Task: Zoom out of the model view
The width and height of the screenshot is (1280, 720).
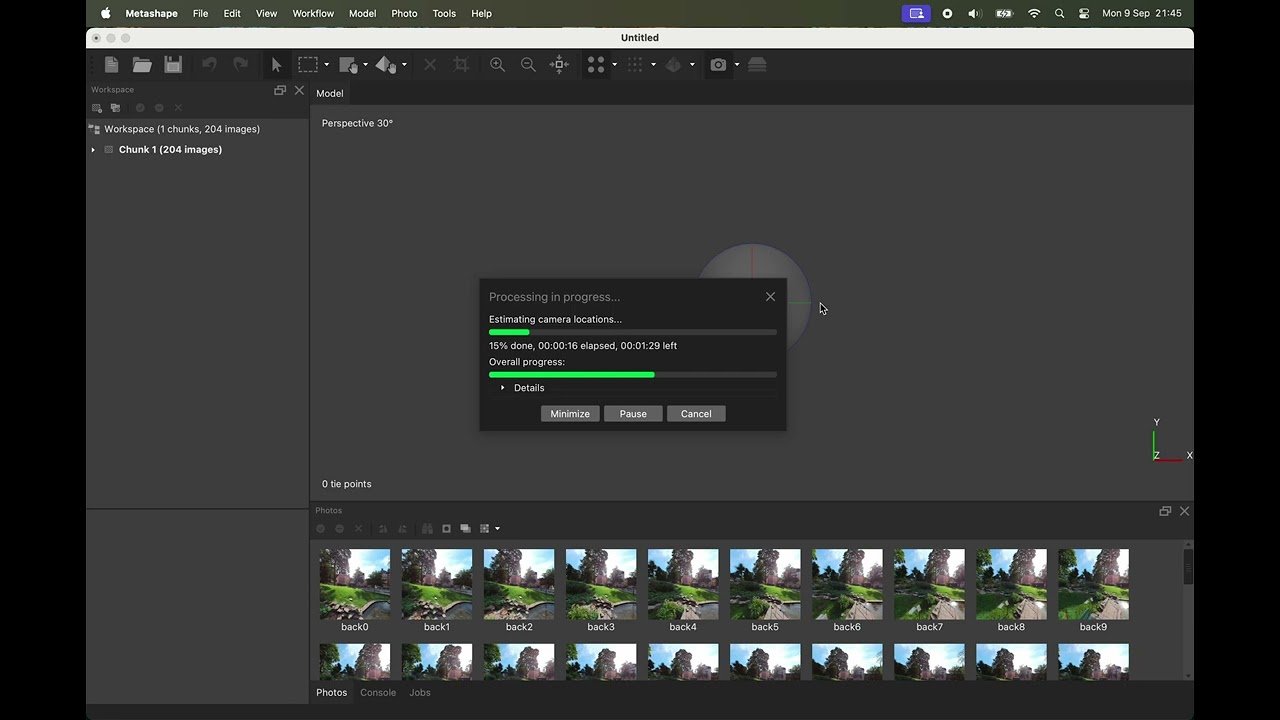Action: pos(528,65)
